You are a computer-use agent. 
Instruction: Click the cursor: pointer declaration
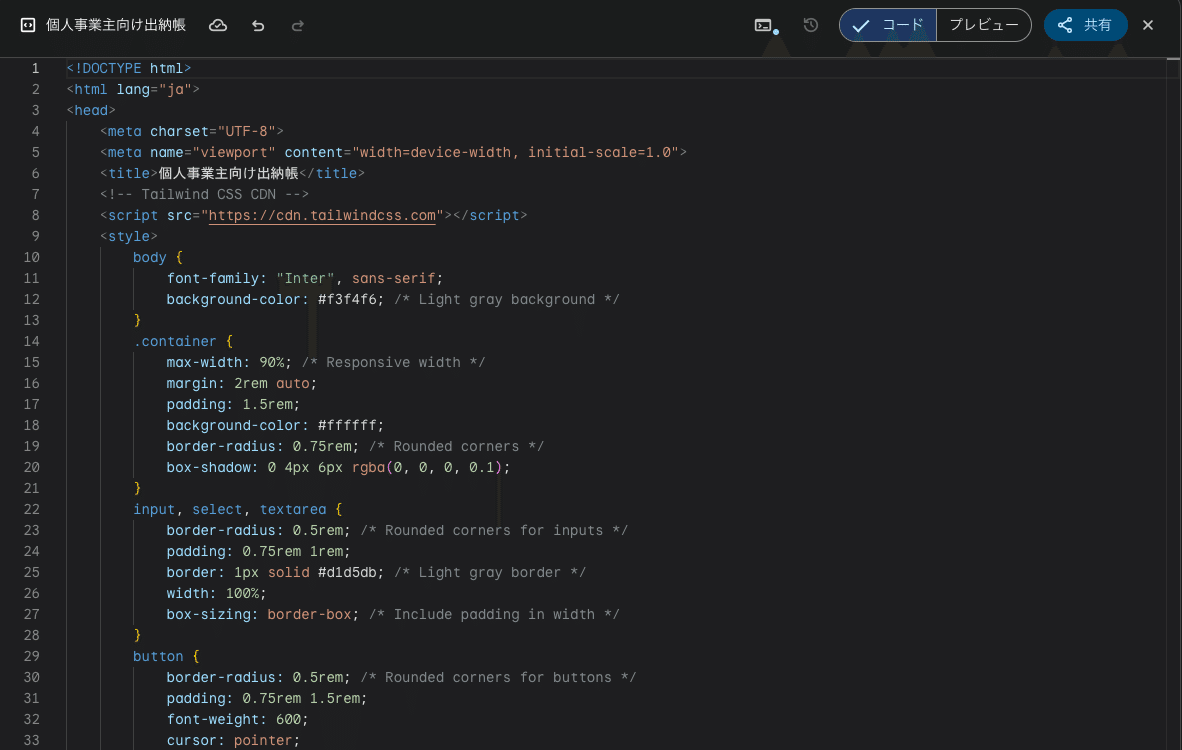234,741
